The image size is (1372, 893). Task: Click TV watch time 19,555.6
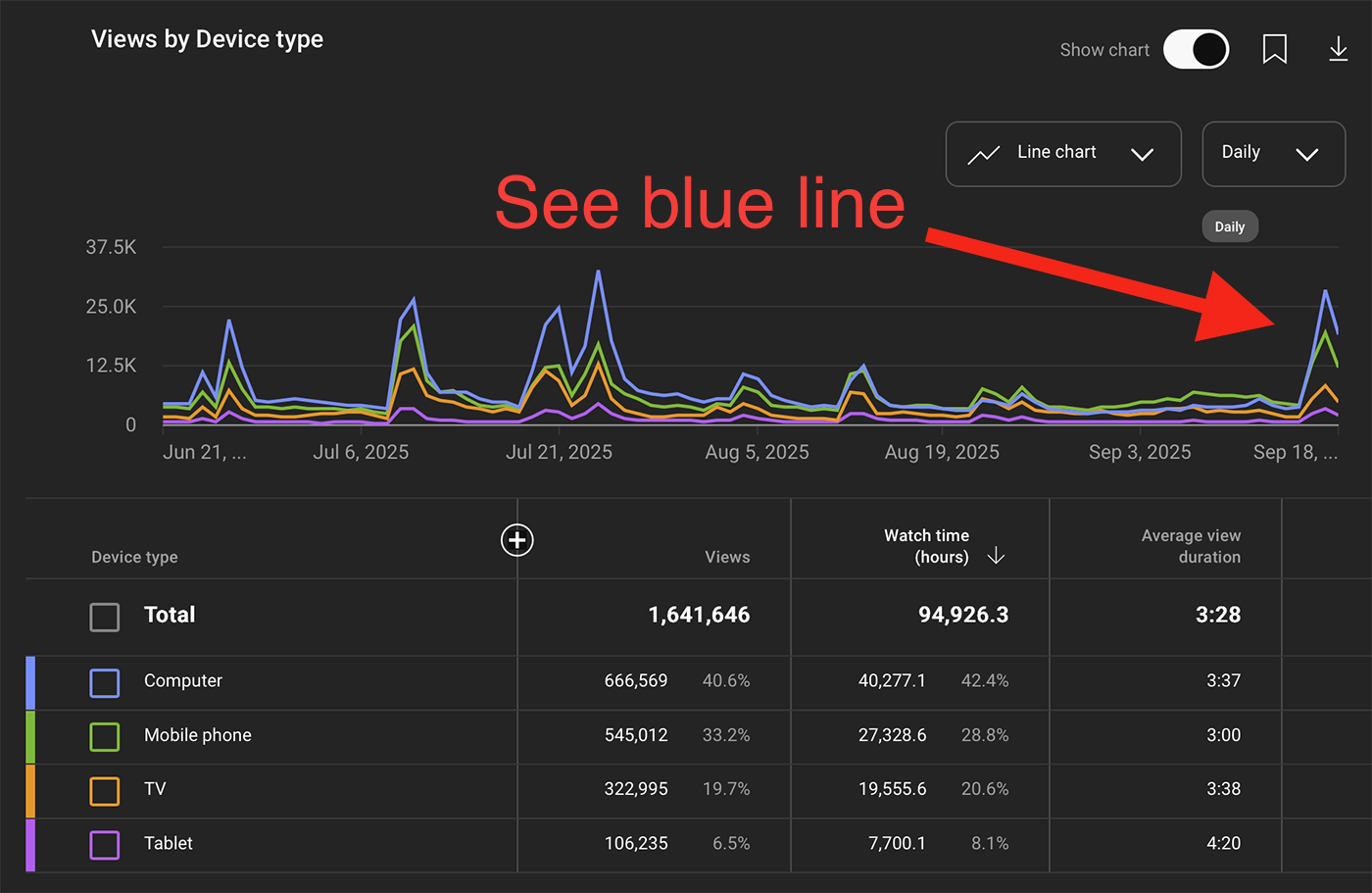pyautogui.click(x=892, y=789)
